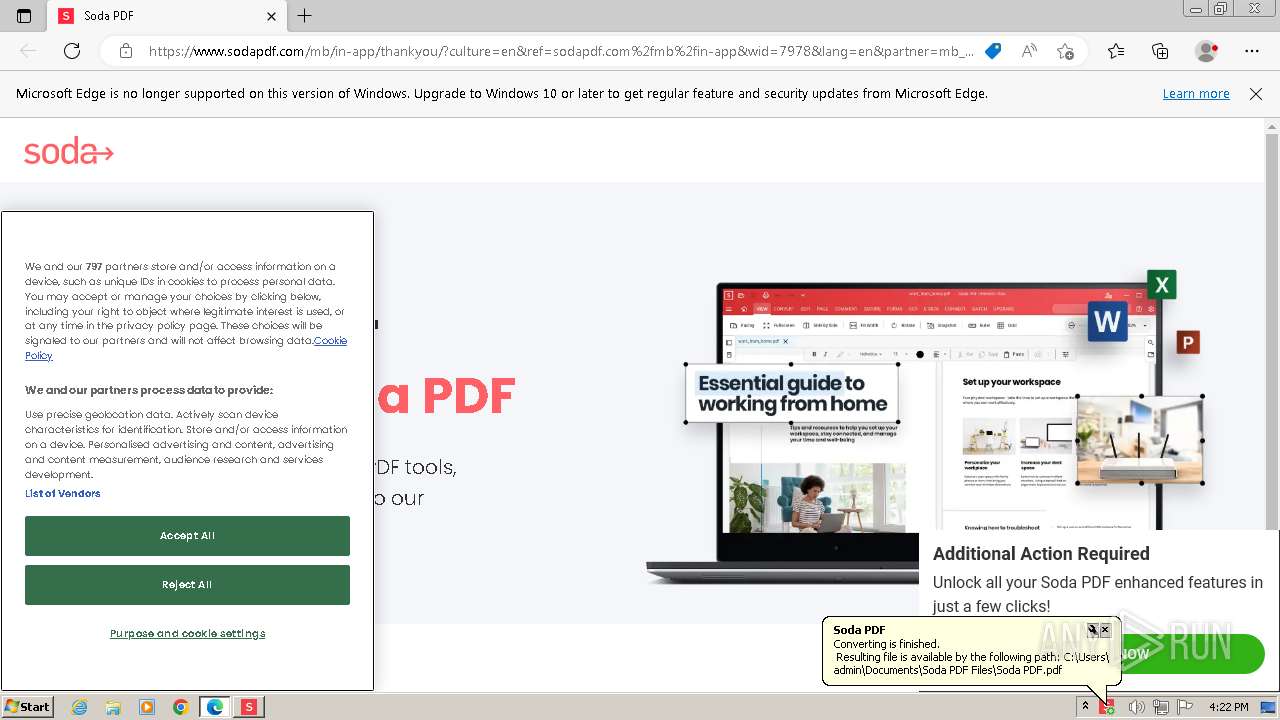Launch Internet Explorer from taskbar

[79, 707]
